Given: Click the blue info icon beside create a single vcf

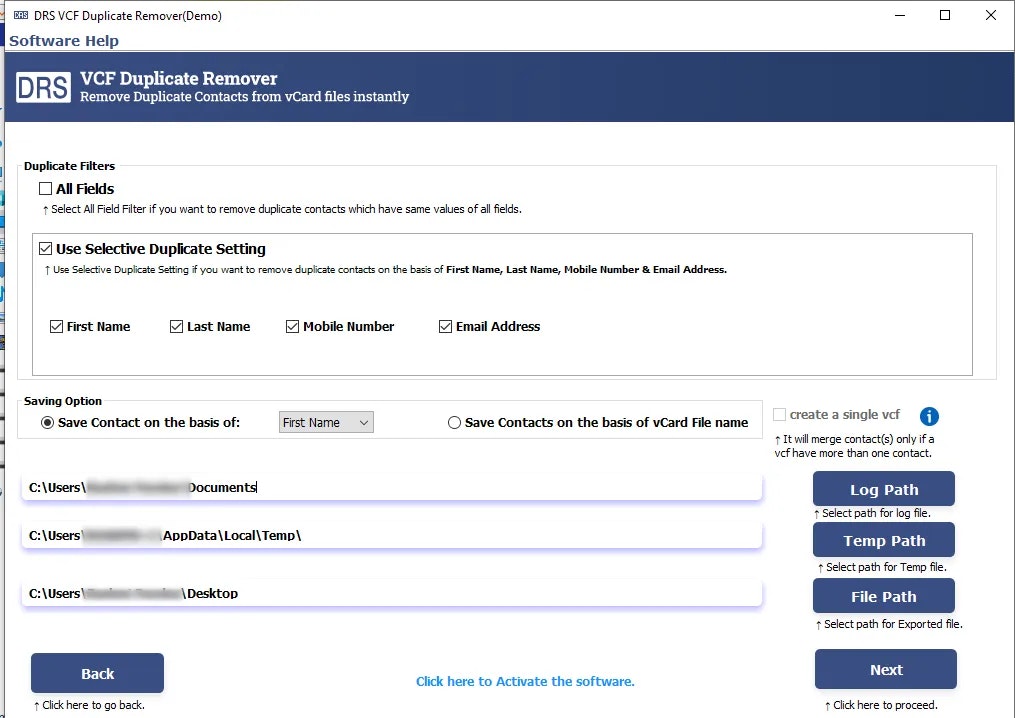Looking at the screenshot, I should tap(929, 416).
